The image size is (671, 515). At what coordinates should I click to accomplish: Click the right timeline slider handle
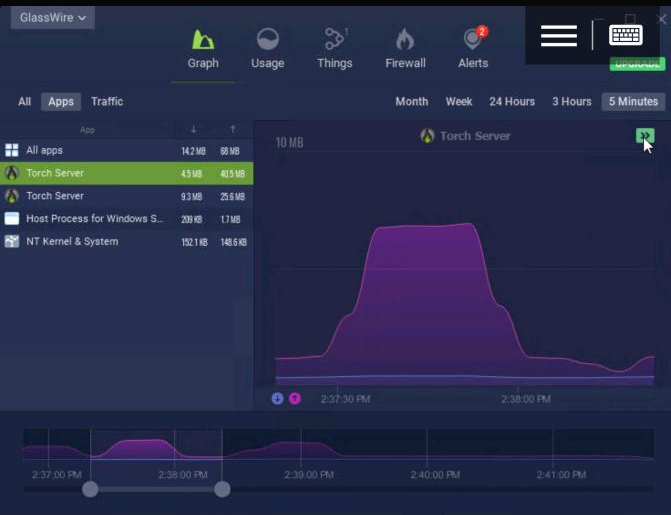(x=222, y=489)
